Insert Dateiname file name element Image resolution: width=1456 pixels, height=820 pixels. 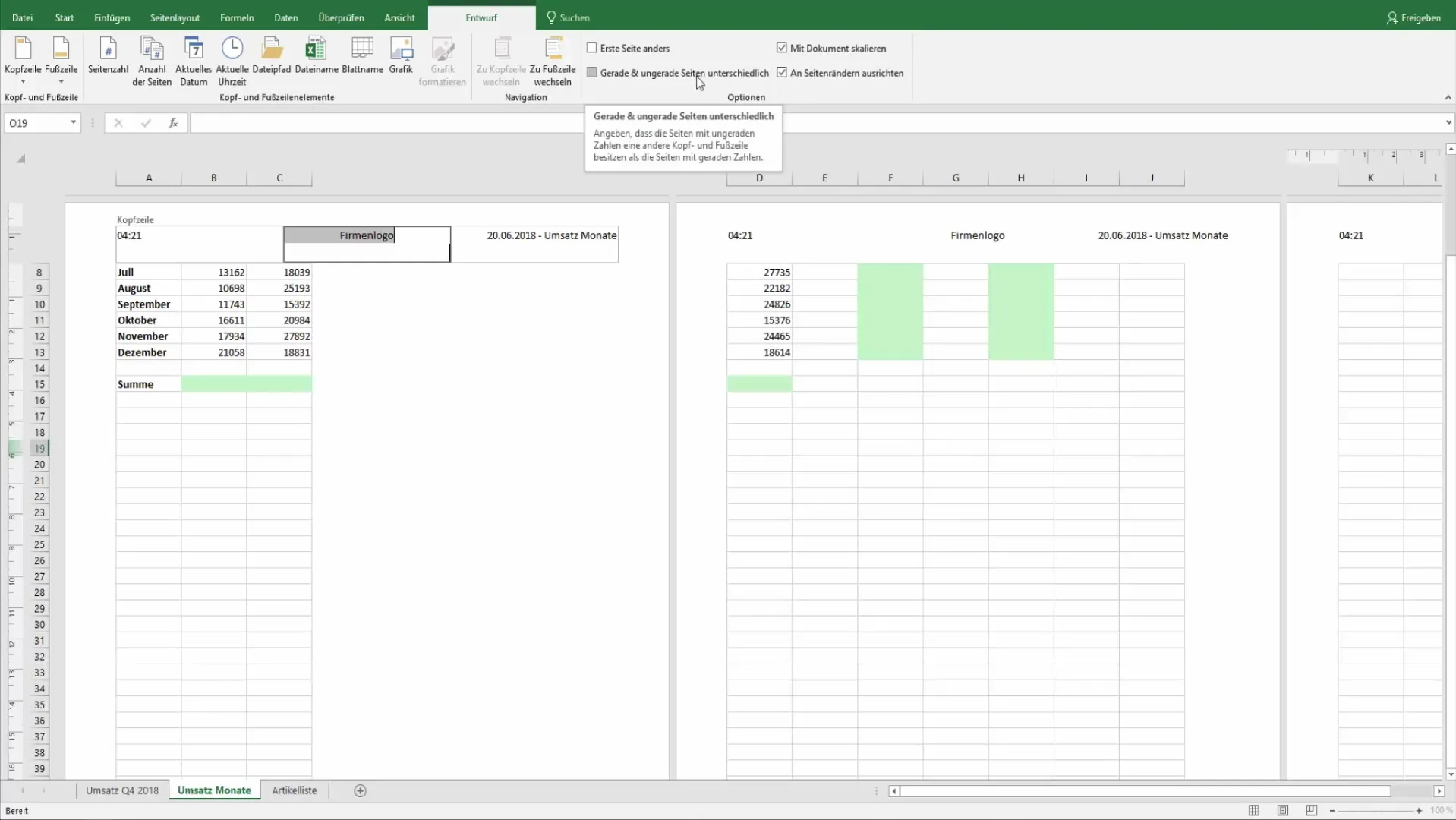pos(317,57)
